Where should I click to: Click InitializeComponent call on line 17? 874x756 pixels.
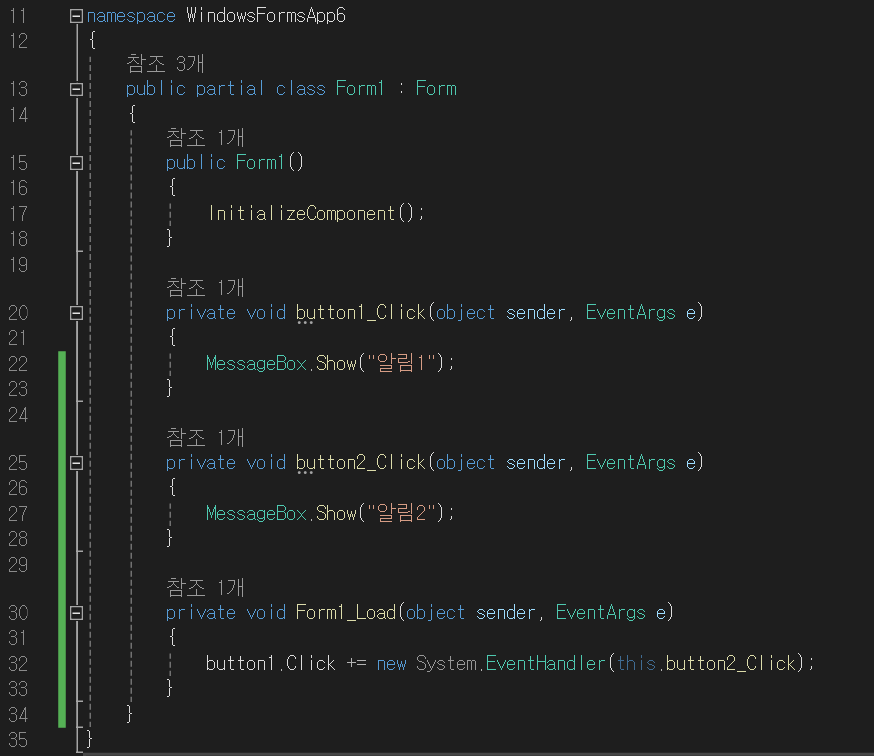pyautogui.click(x=302, y=213)
